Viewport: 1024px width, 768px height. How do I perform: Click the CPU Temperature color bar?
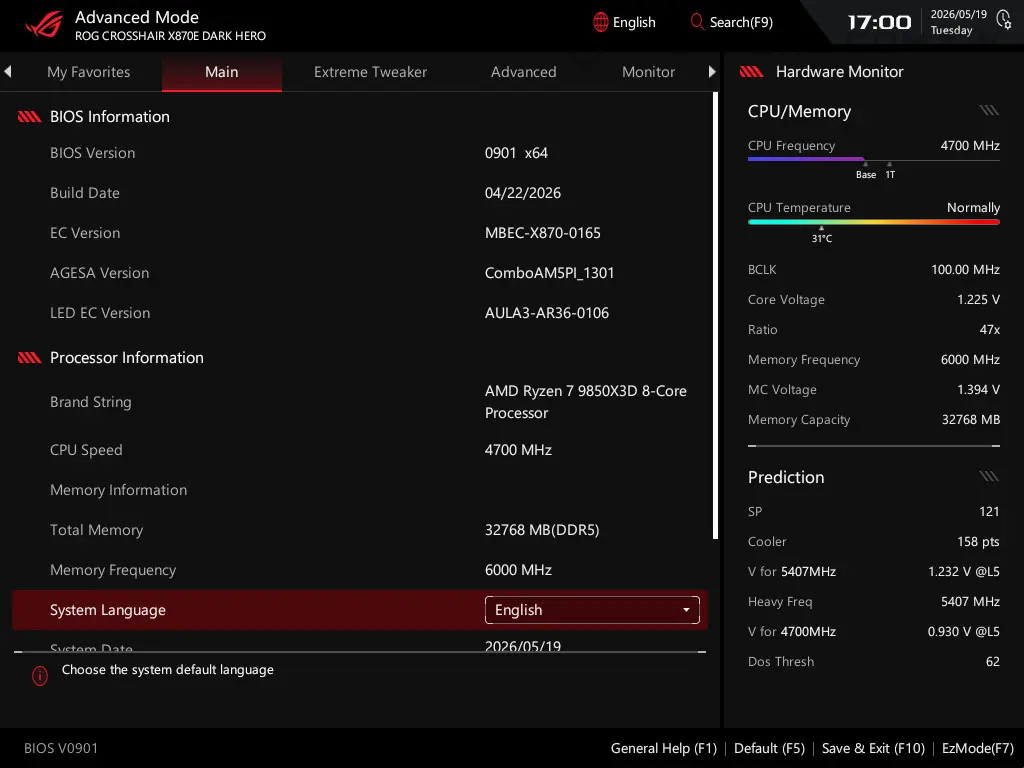874,222
